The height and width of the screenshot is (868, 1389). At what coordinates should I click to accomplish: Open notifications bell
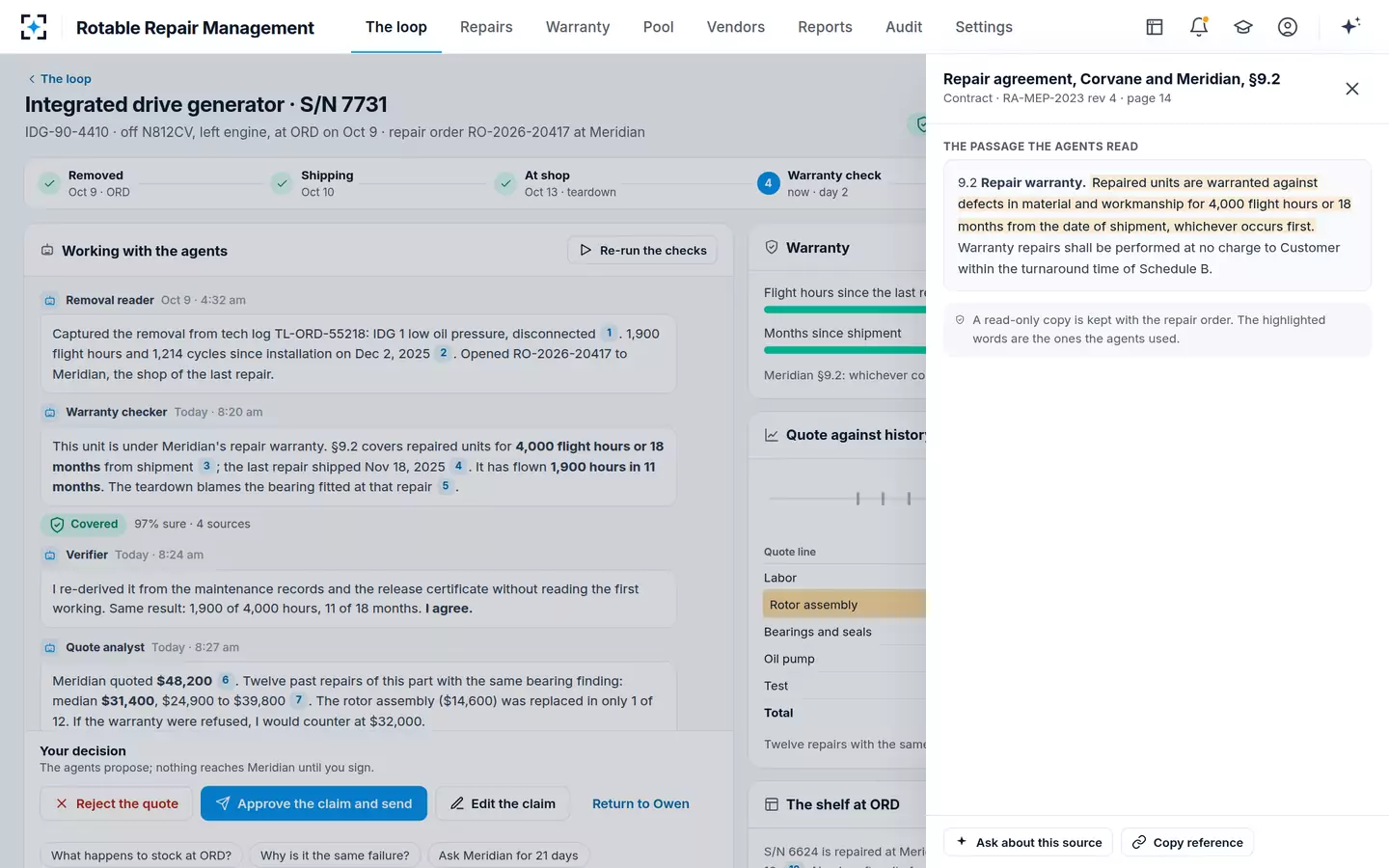1199,27
